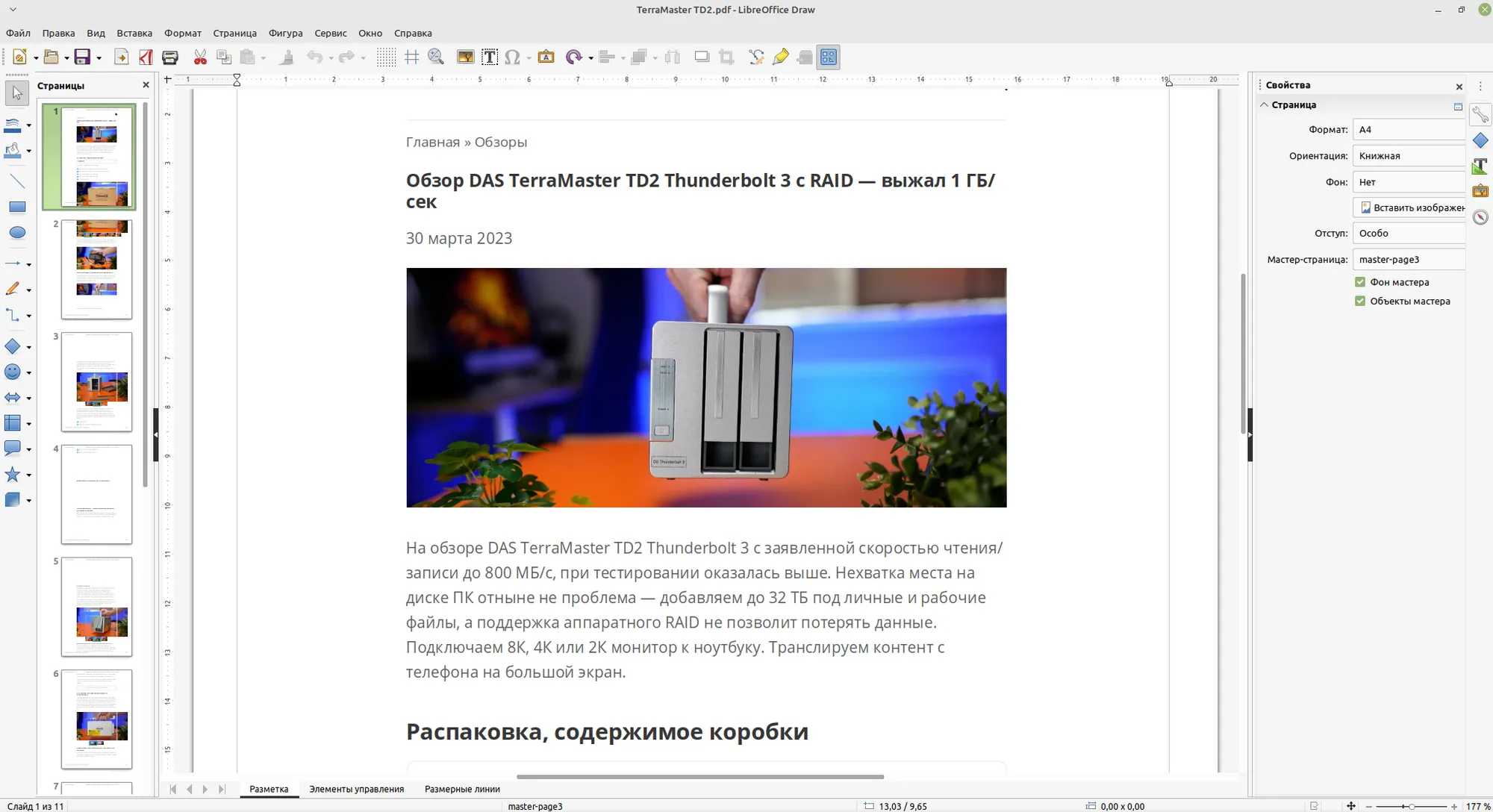The height and width of the screenshot is (812, 1493).
Task: Toggle grid display icon
Action: [x=386, y=57]
